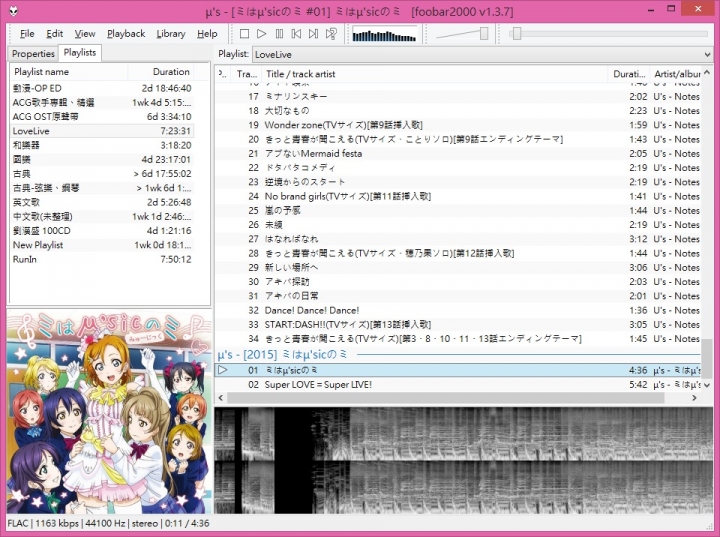Select the ACG OST原聲帶 playlist
The width and height of the screenshot is (720, 537).
coord(102,117)
